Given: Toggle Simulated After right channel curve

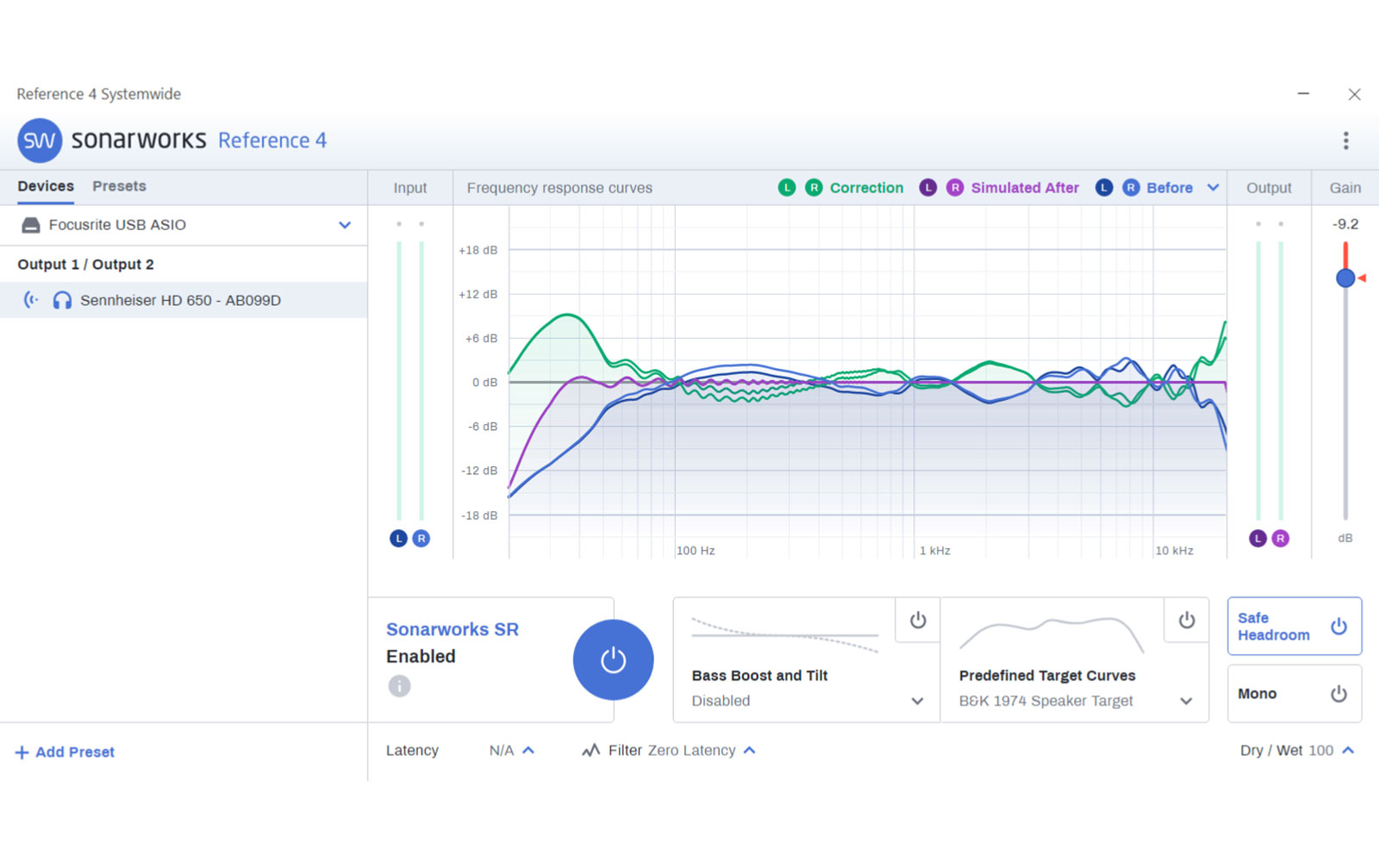Looking at the screenshot, I should click(955, 187).
